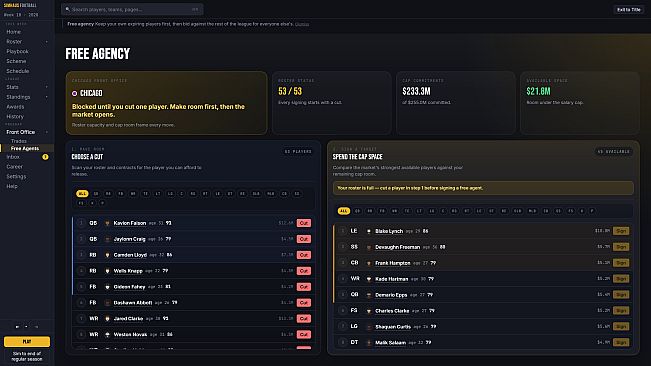Screen dimensions: 651x366
Task: Filter free agents by P position
Action: pyautogui.click(x=592, y=211)
